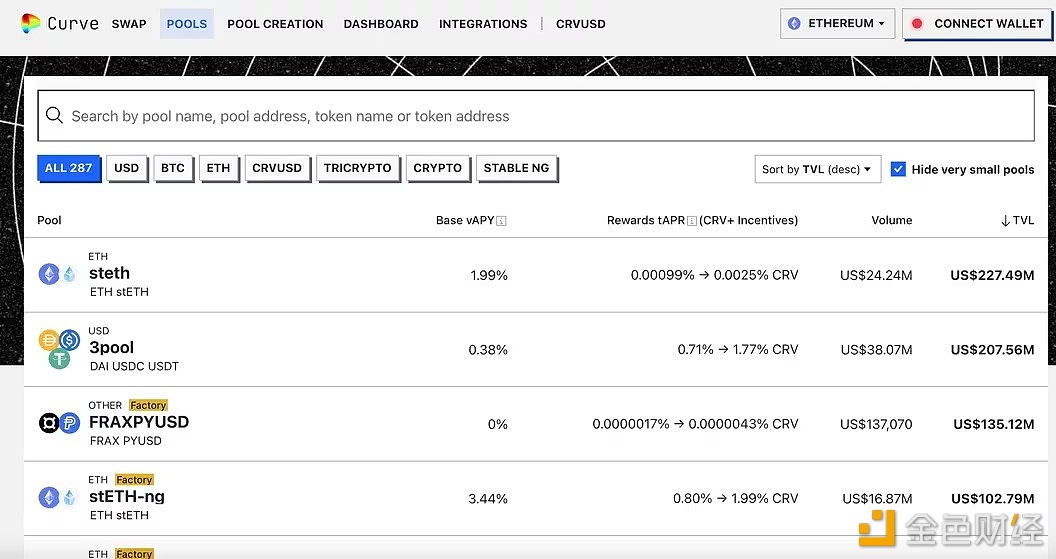Screen dimensions: 1056x559
Task: Click the Base vAPY column header
Action: pyautogui.click(x=471, y=220)
